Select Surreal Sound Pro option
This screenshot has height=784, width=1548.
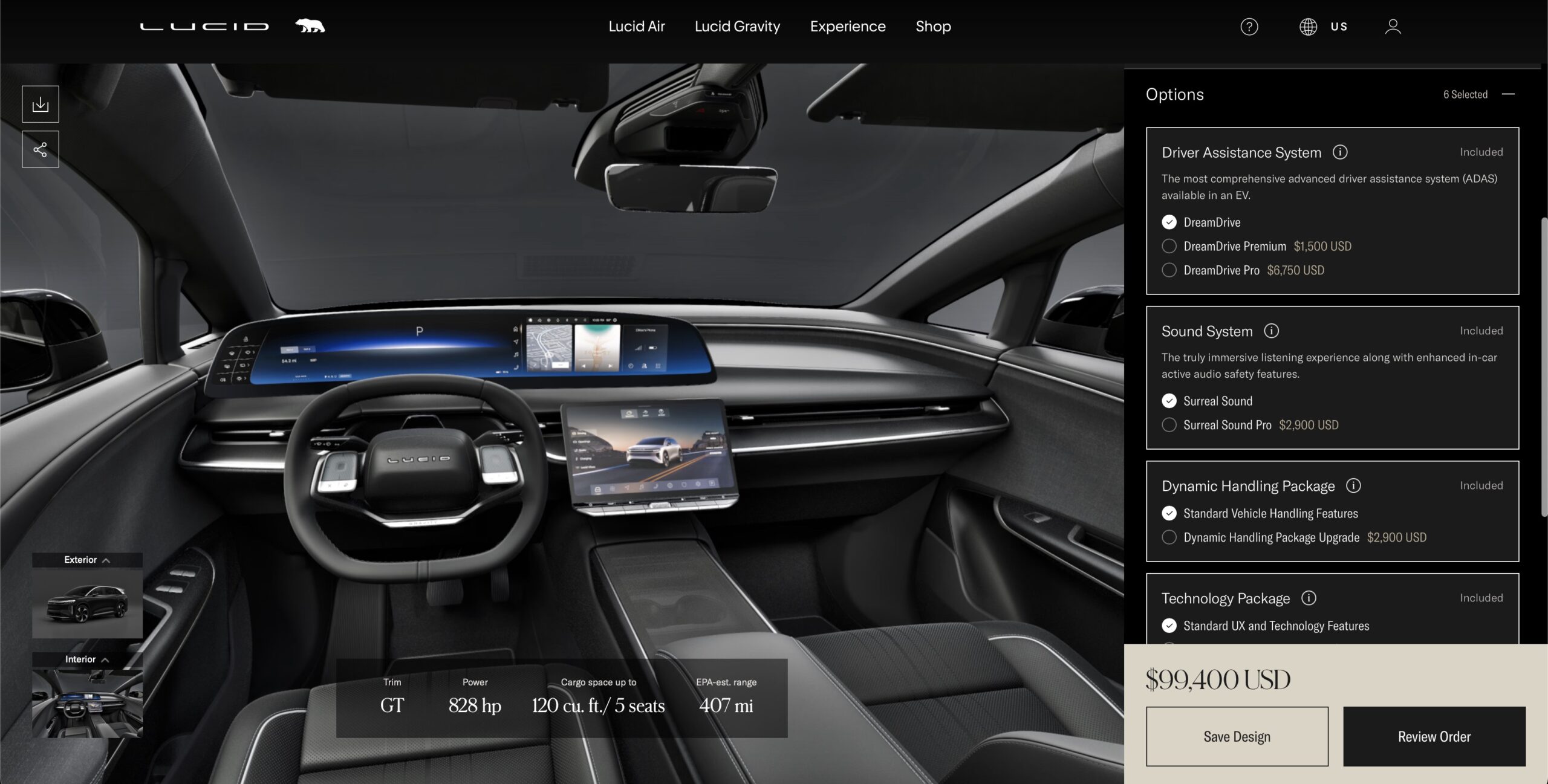[x=1169, y=425]
